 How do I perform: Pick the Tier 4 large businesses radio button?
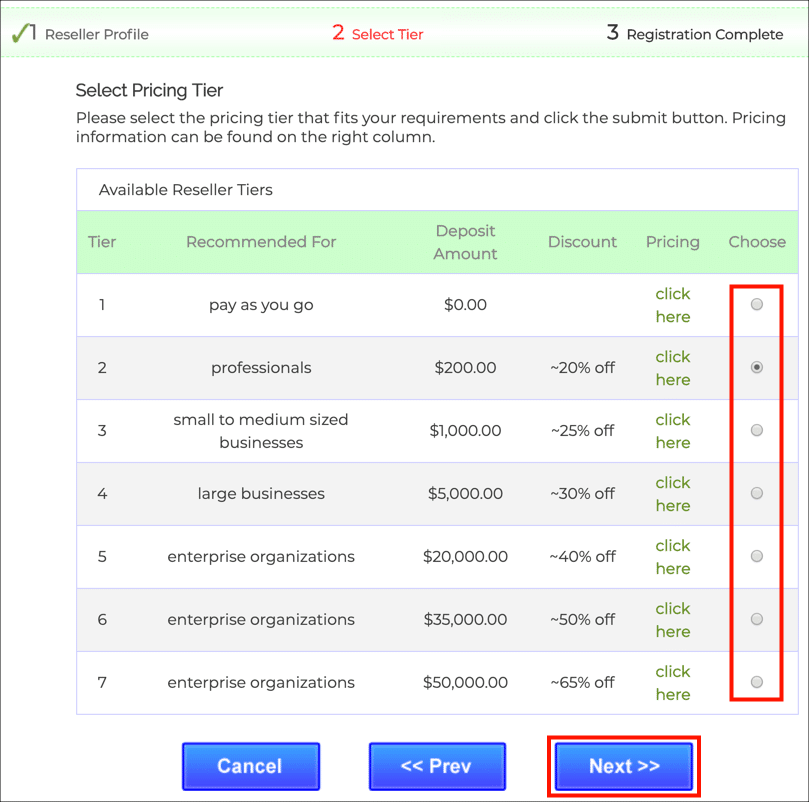click(x=757, y=493)
